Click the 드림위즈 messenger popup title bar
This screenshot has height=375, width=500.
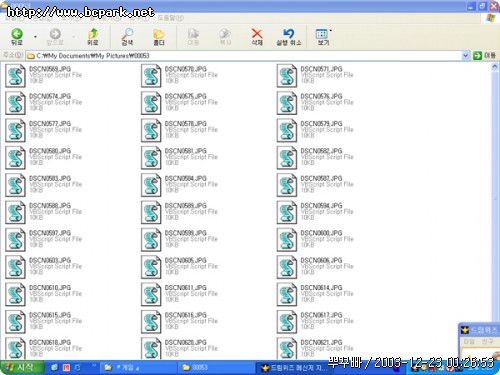coord(479,330)
